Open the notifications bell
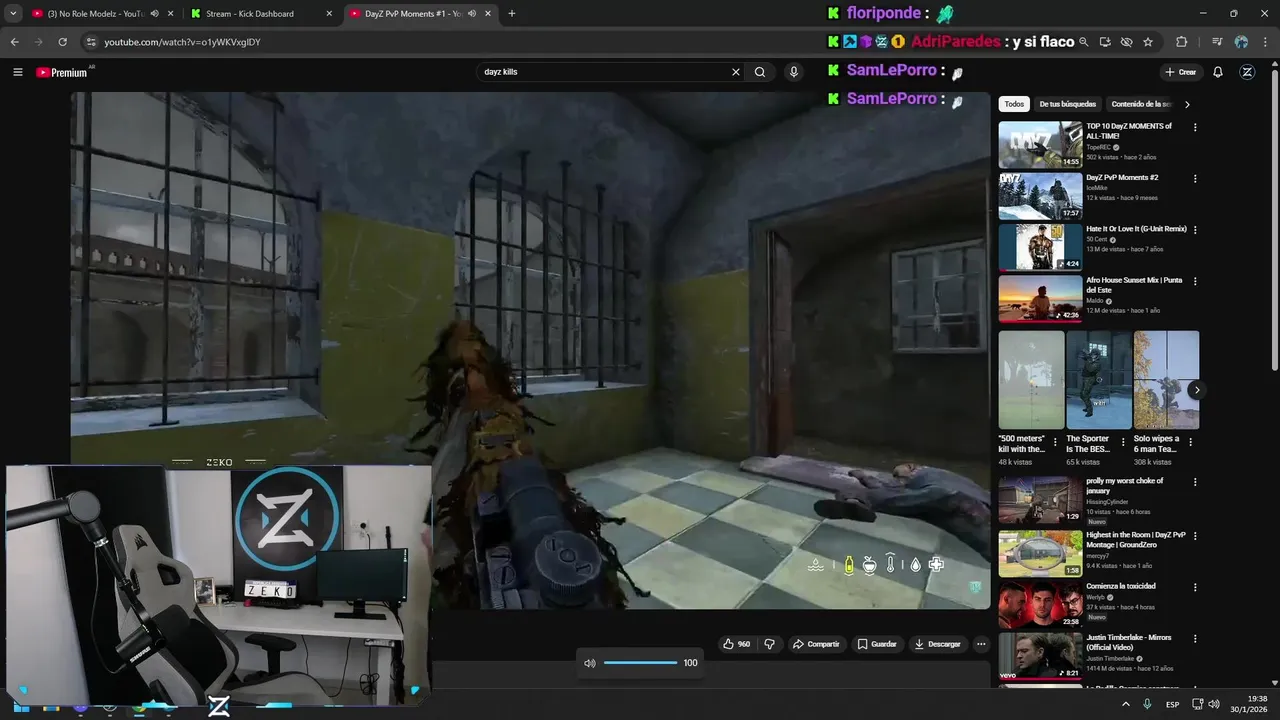This screenshot has height=720, width=1280. 1218,72
